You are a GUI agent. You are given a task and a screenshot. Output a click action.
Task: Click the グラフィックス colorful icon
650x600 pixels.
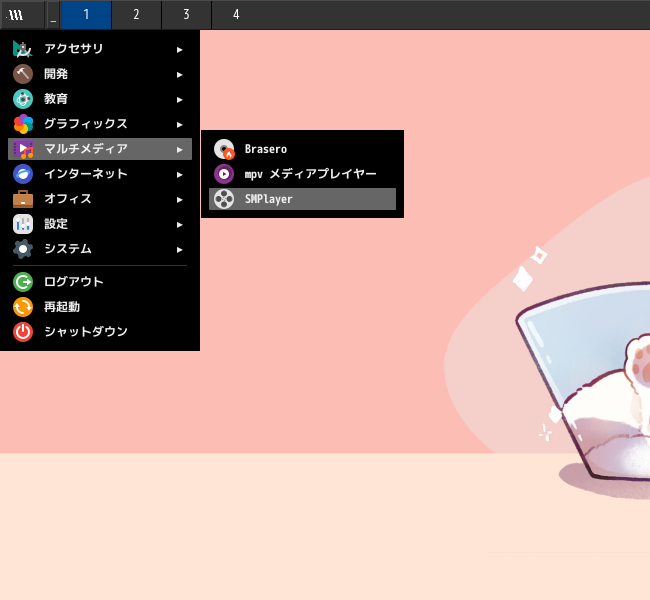point(23,124)
